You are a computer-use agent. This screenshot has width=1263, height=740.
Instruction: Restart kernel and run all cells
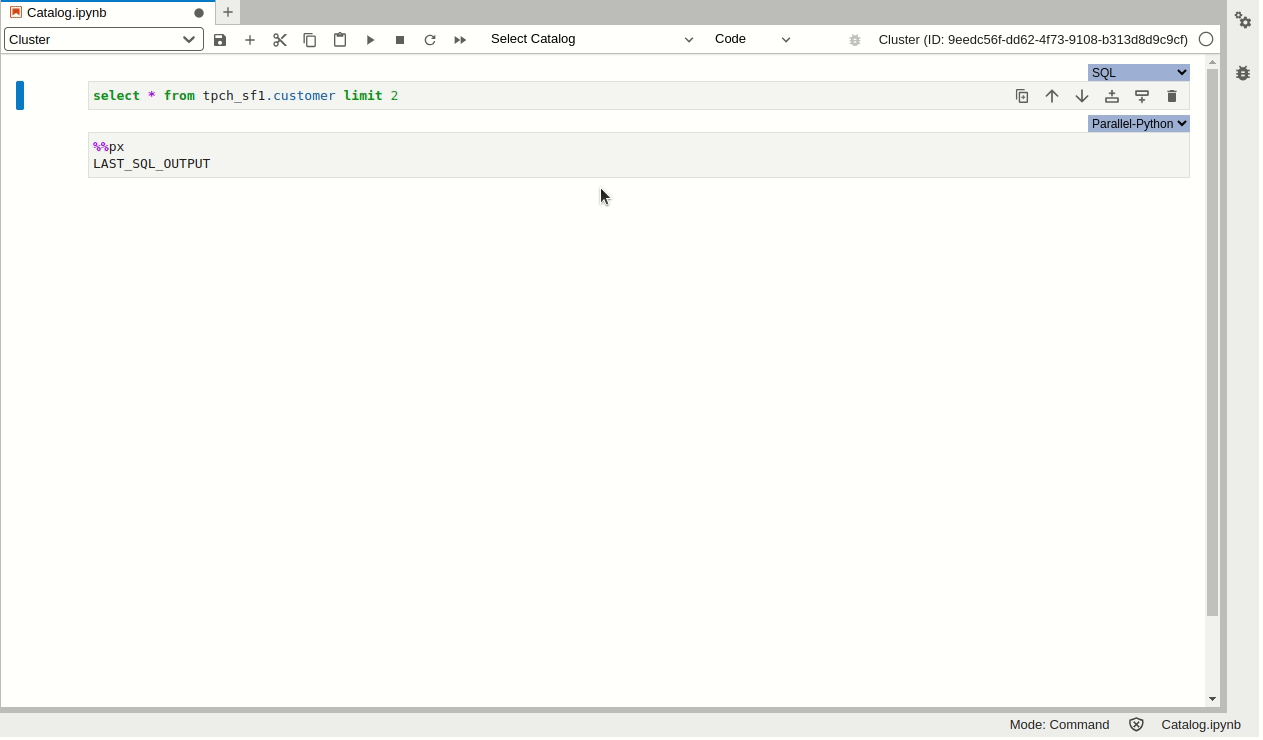[x=460, y=40]
